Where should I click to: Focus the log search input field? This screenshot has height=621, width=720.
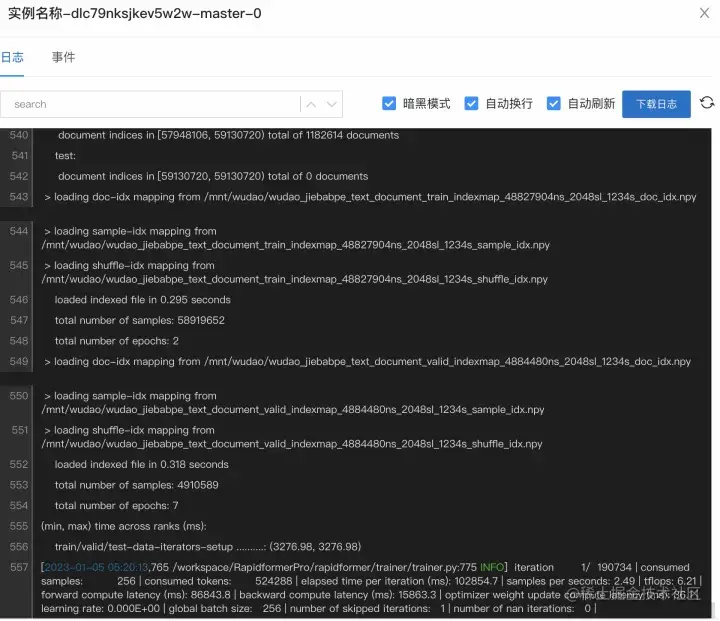tap(150, 104)
